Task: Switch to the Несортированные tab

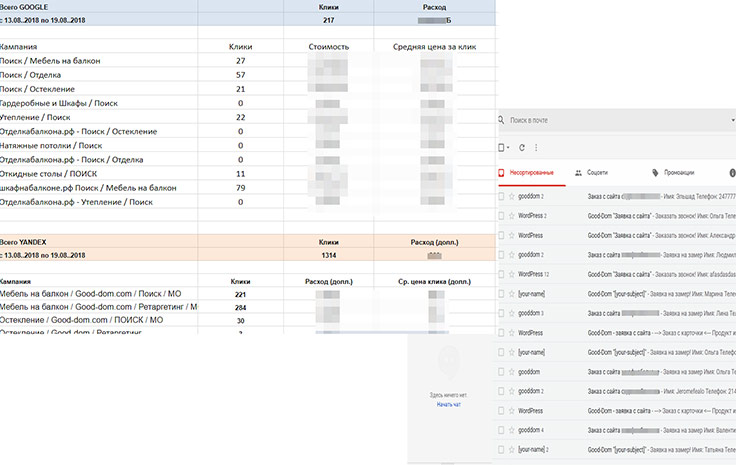Action: (x=538, y=173)
